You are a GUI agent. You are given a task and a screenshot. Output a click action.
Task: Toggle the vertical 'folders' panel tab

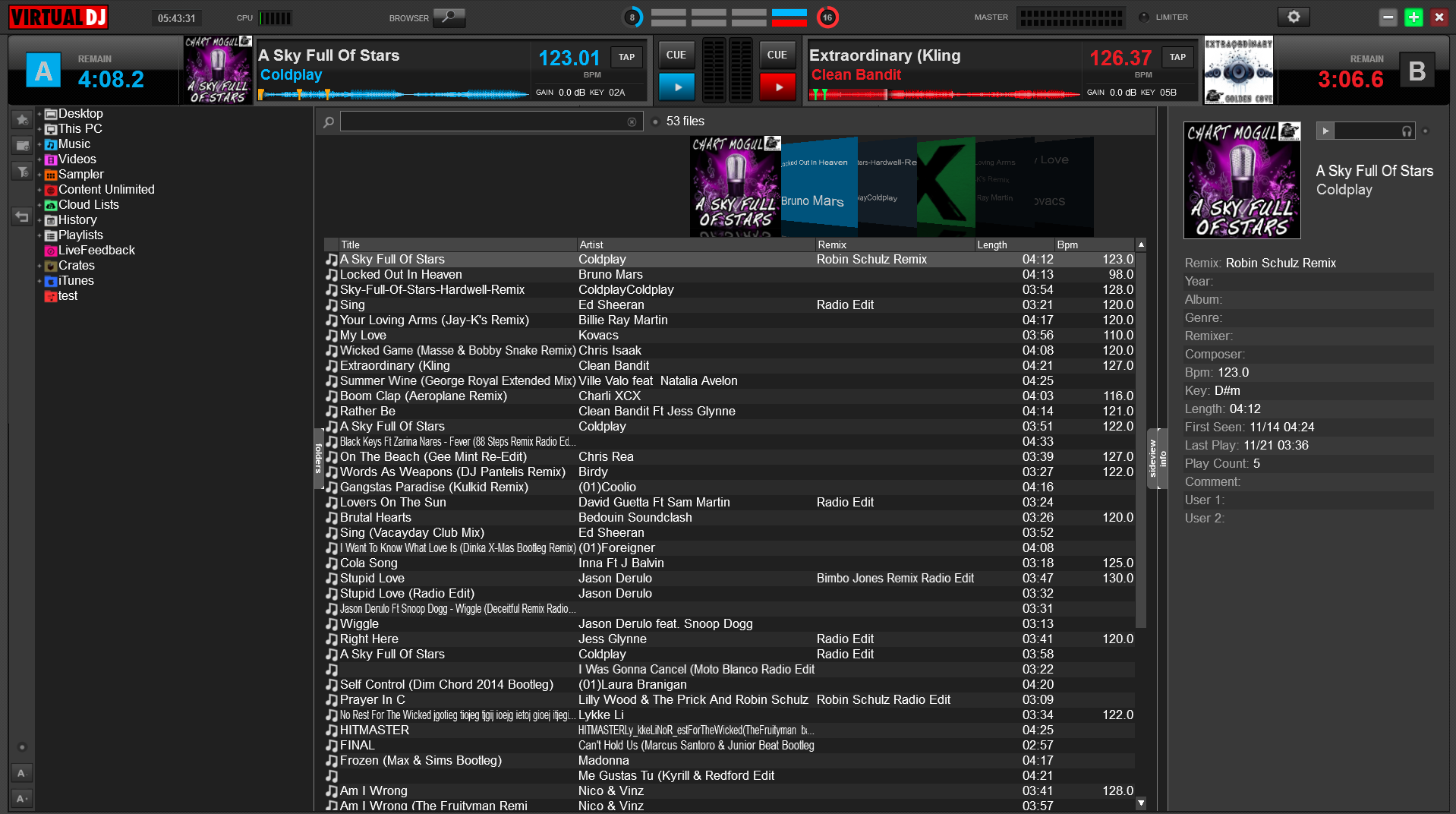319,459
